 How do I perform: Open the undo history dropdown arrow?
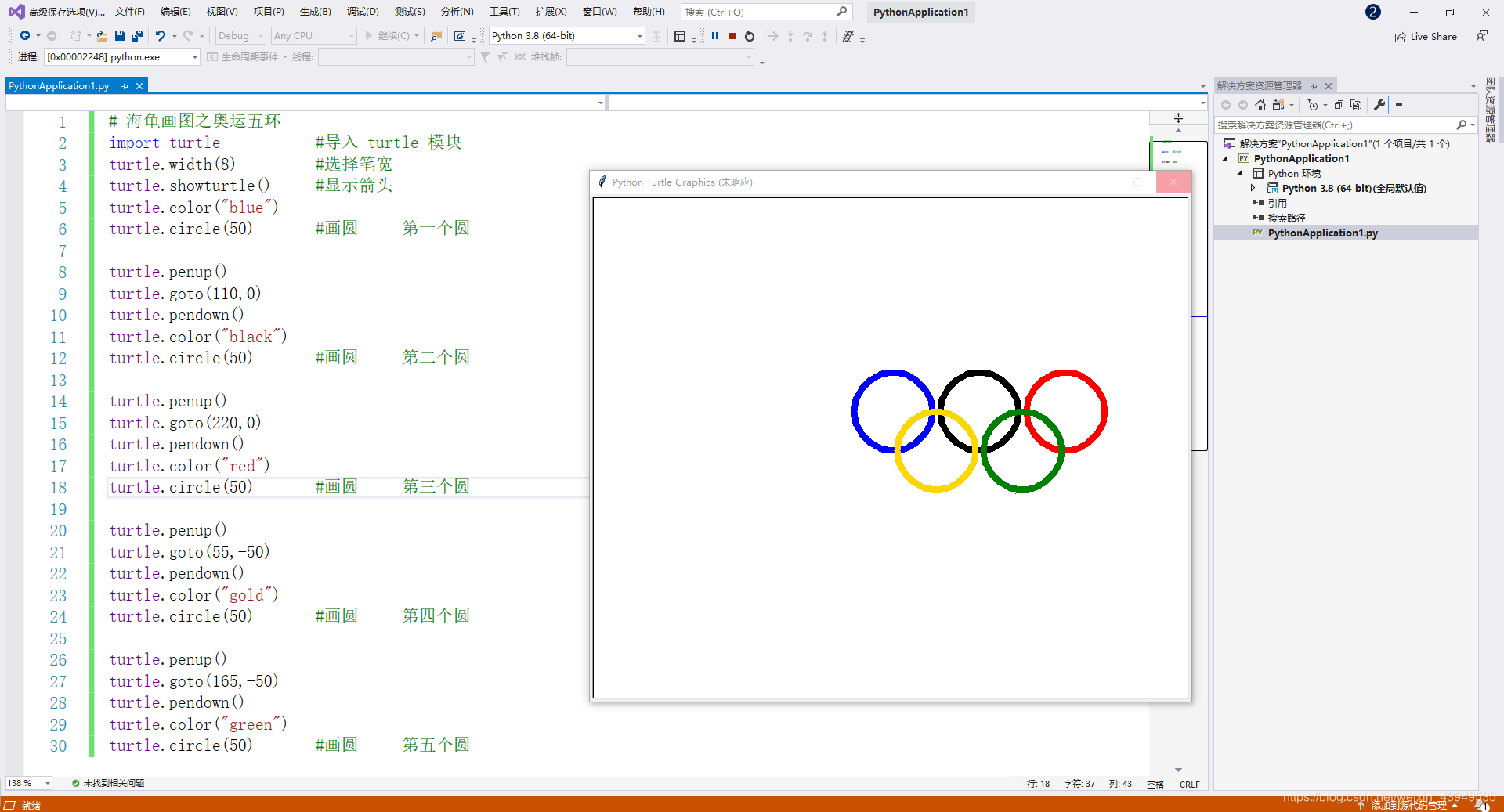click(175, 36)
